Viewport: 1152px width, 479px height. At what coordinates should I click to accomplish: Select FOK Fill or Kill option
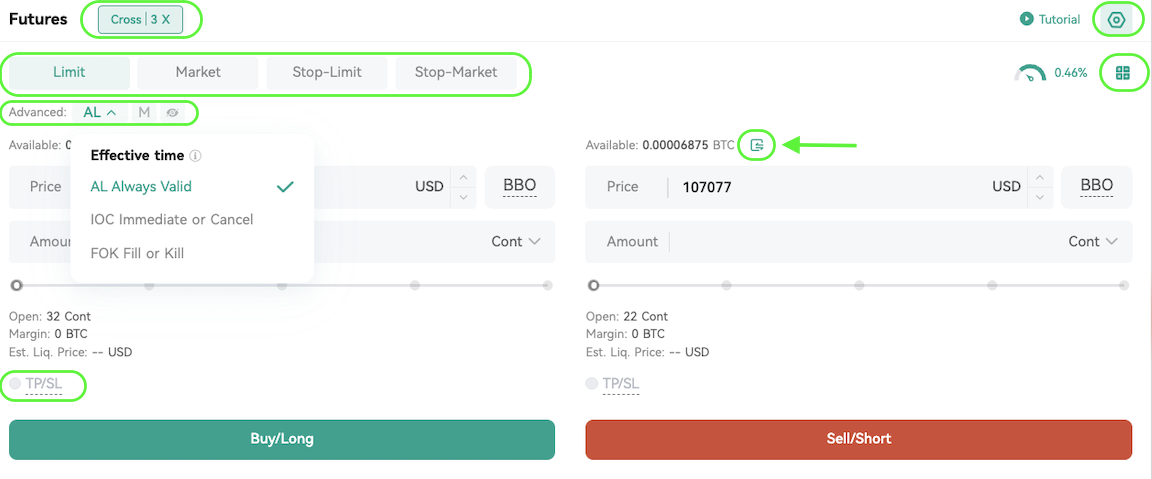137,253
